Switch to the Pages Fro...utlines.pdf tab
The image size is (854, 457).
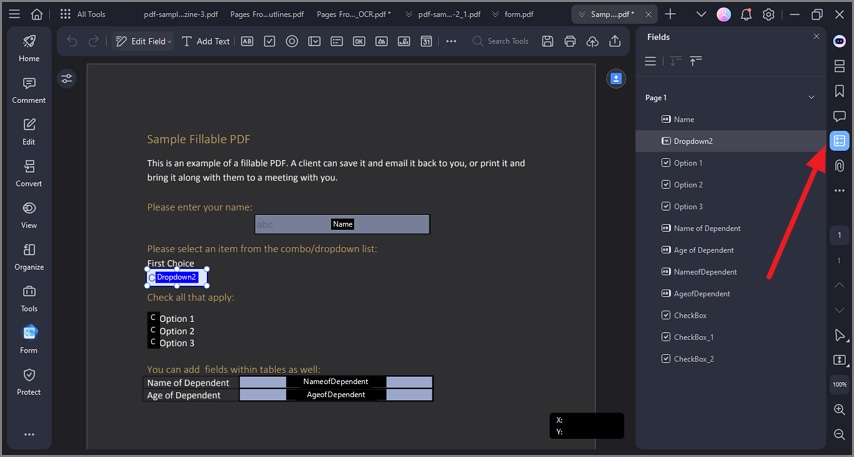267,15
